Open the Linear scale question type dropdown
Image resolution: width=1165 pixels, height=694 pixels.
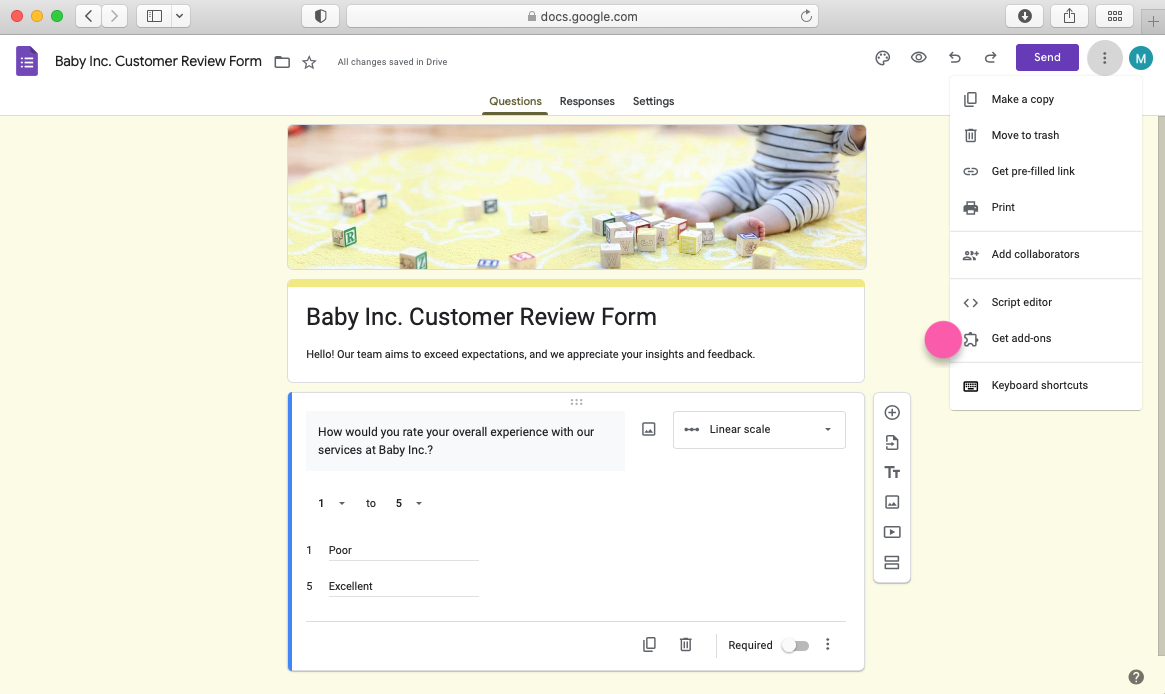coord(759,430)
